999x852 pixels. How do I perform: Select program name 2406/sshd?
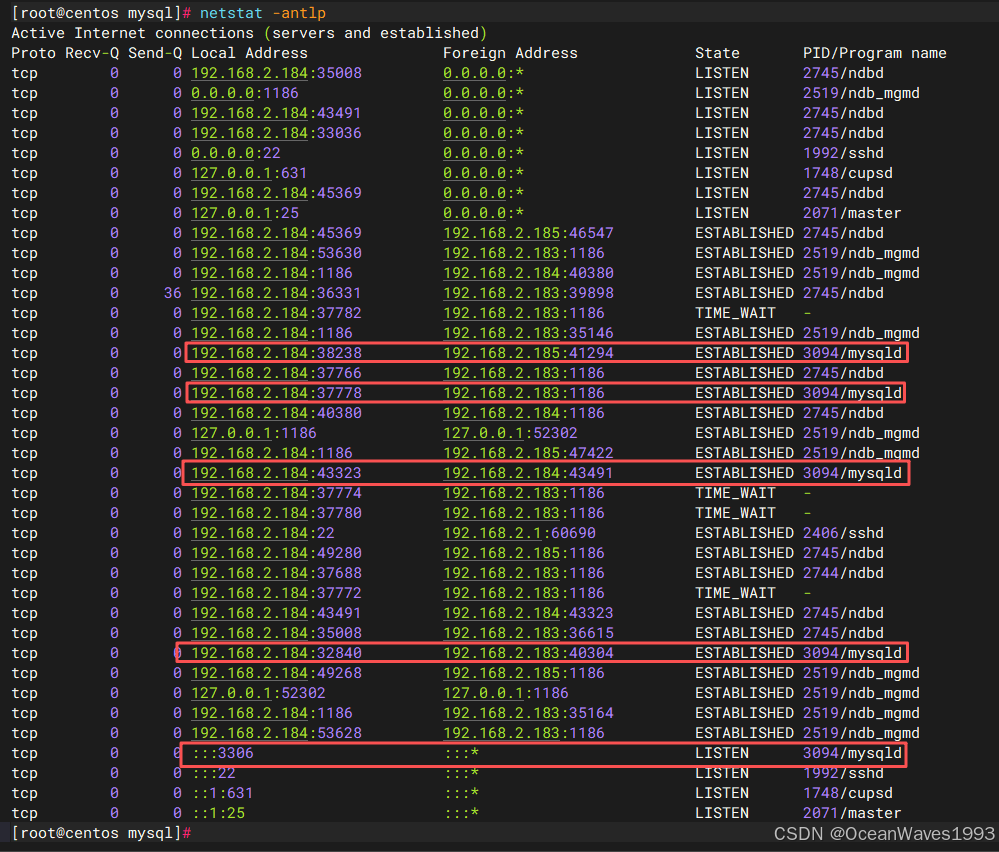click(844, 533)
